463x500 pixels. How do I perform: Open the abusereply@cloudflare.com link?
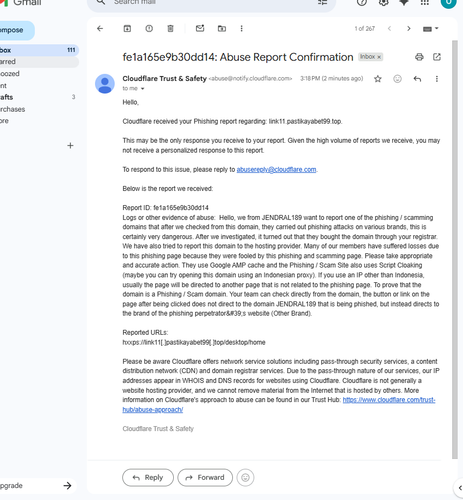tap(276, 170)
